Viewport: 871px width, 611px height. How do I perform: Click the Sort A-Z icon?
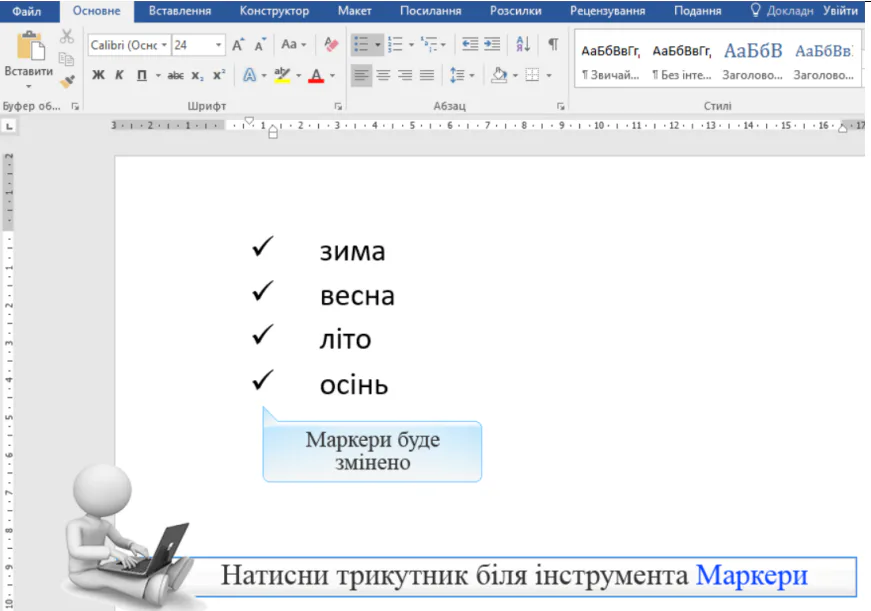(523, 45)
